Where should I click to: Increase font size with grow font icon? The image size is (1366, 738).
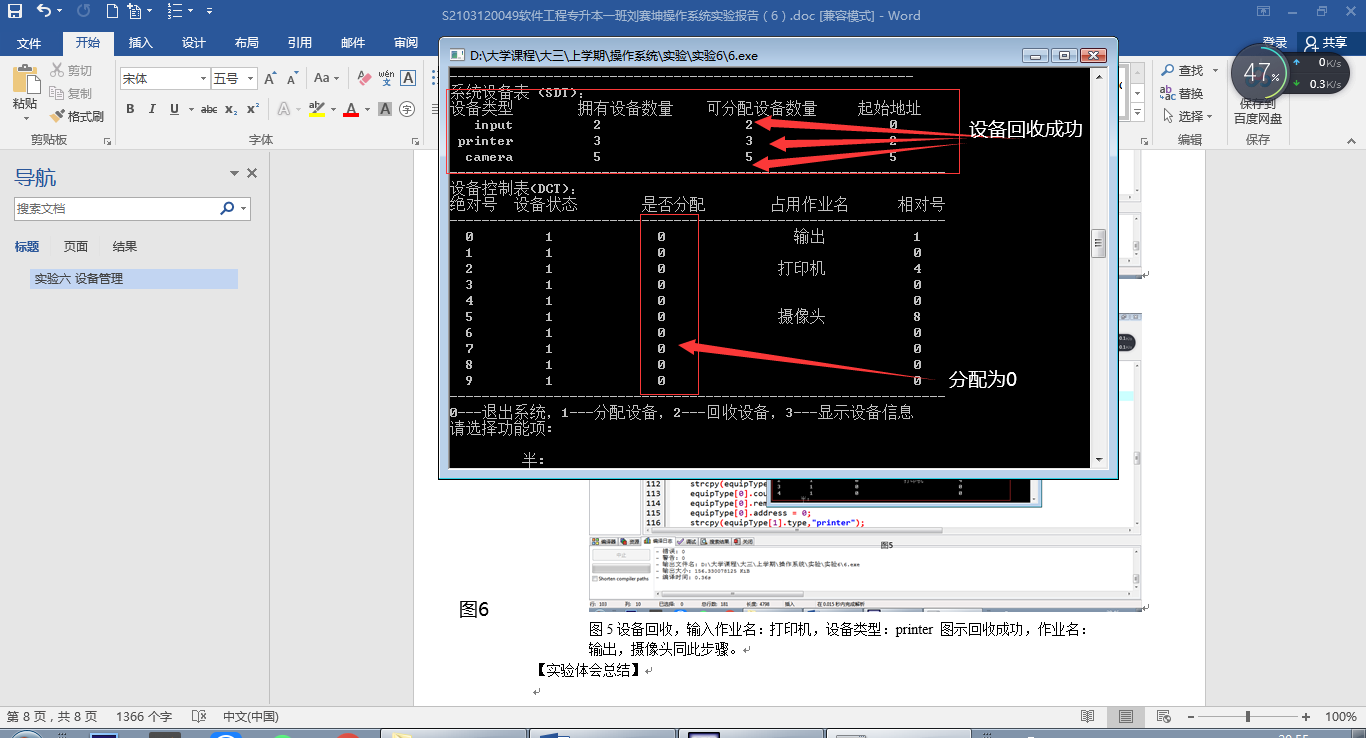(x=272, y=78)
